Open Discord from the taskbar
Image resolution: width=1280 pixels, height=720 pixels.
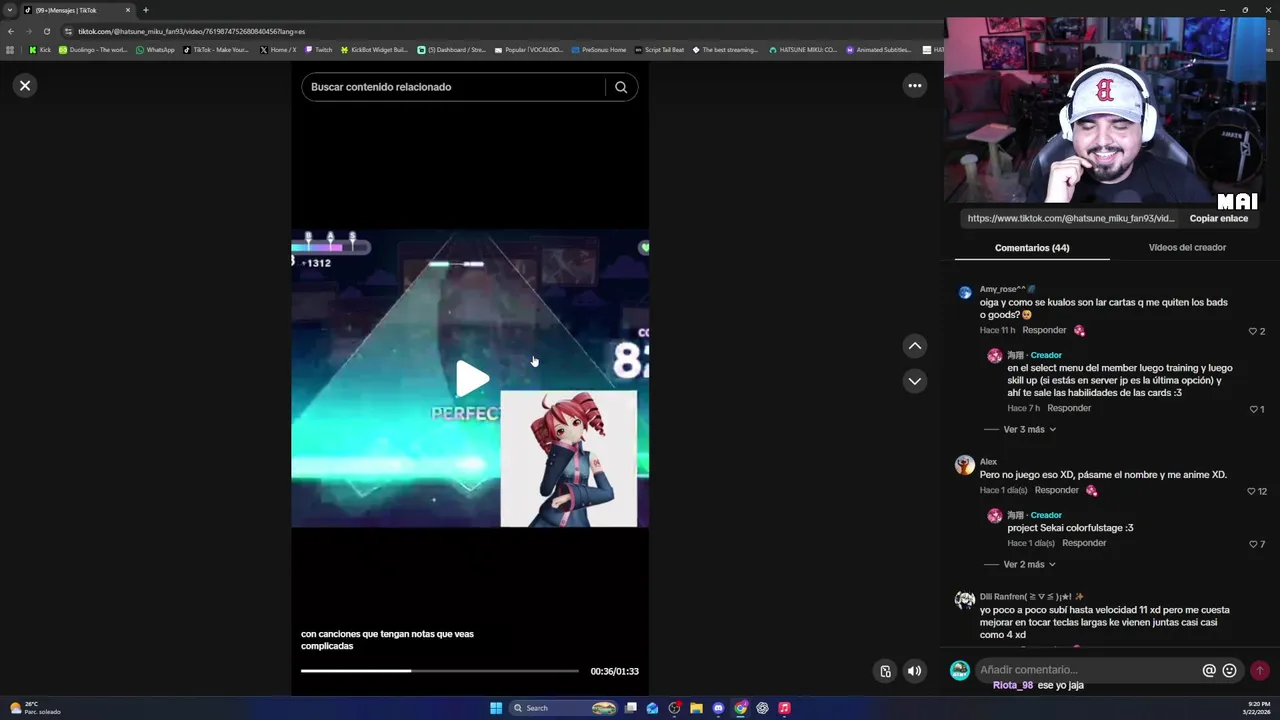(718, 708)
